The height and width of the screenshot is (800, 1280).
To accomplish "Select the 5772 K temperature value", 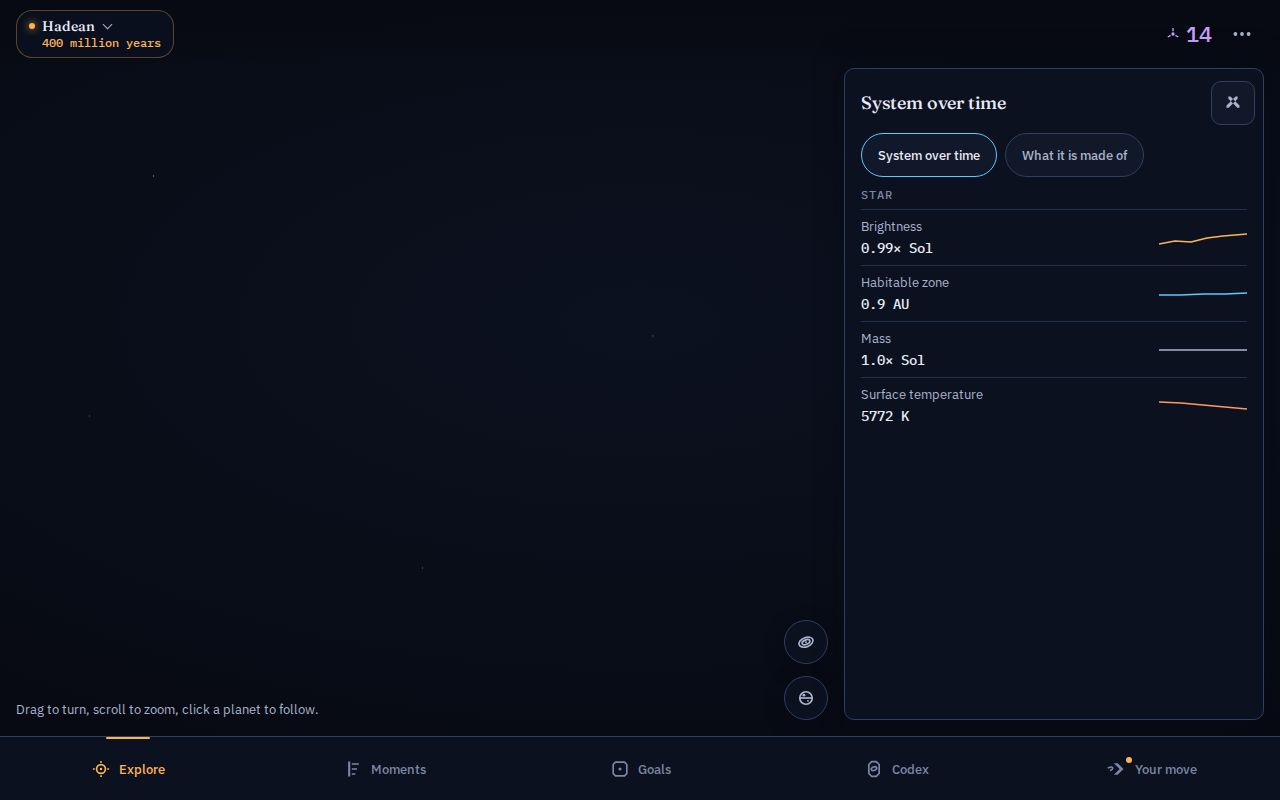I will click(885, 416).
